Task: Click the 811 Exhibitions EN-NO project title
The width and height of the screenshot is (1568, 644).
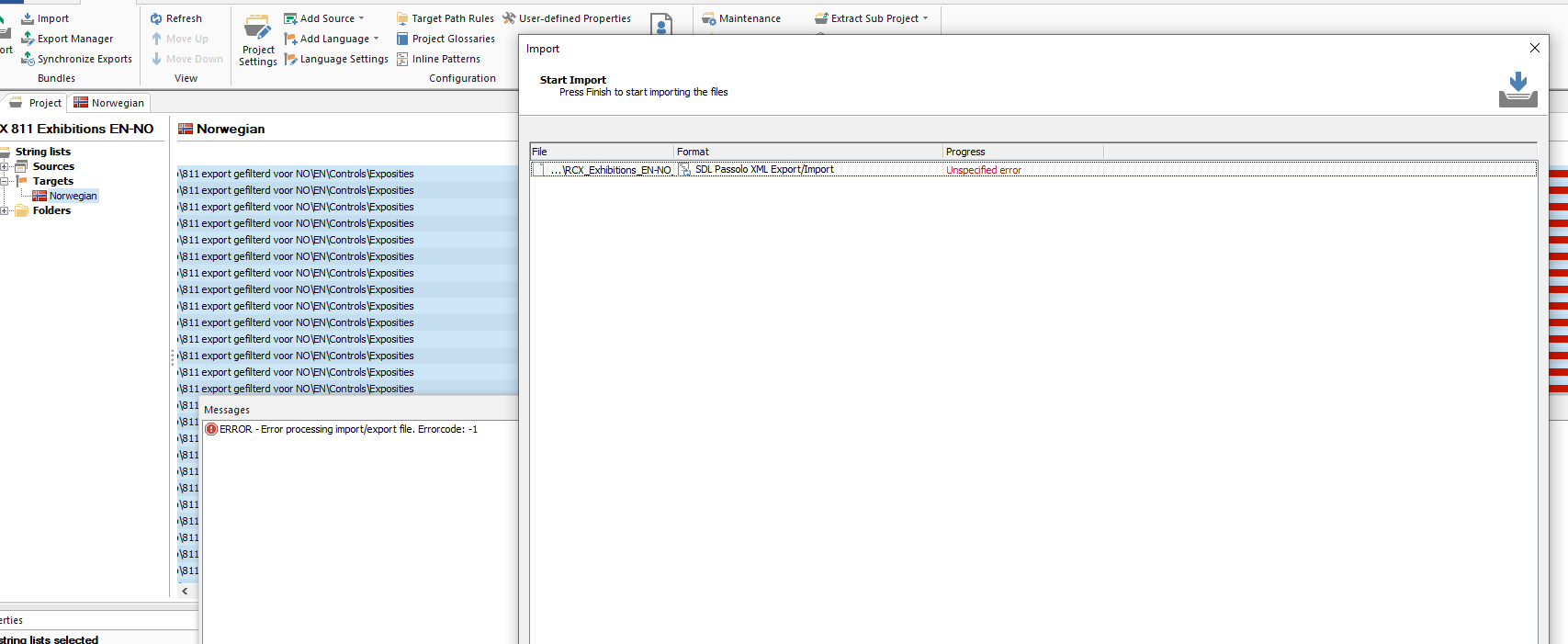Action: click(x=77, y=129)
